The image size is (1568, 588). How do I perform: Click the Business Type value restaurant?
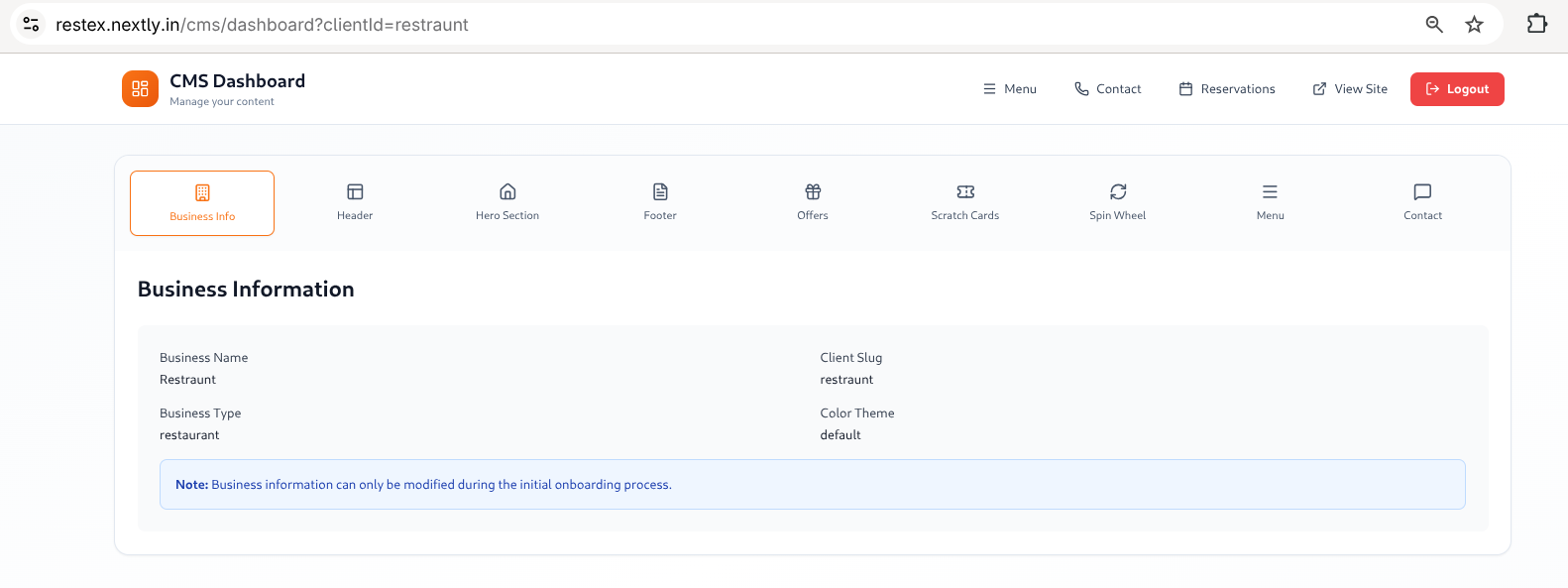(x=189, y=435)
